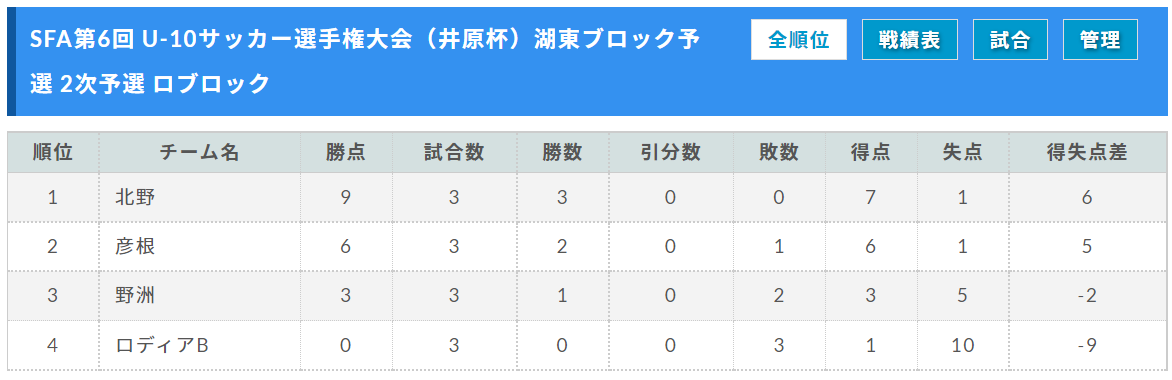Select team 北野 in the standings
The height and width of the screenshot is (380, 1172).
[135, 197]
